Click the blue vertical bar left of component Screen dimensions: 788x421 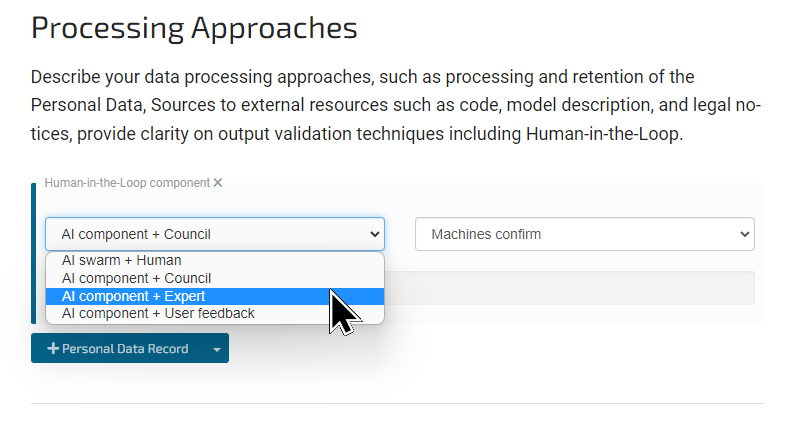point(34,253)
